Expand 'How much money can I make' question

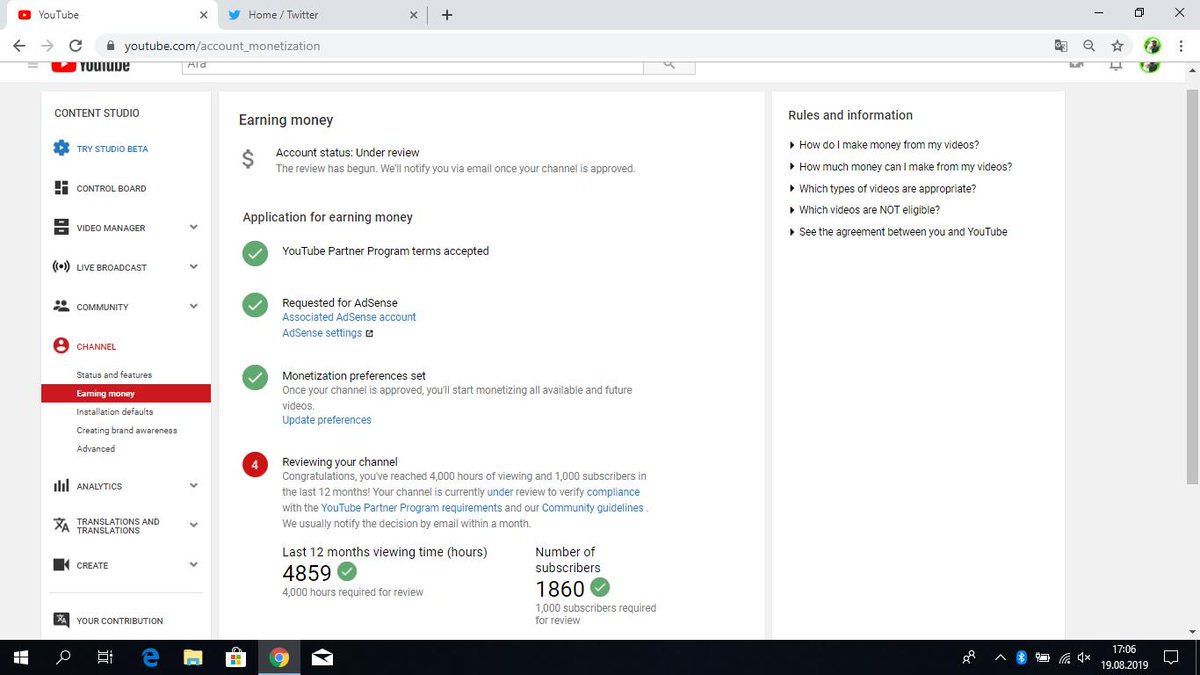(x=901, y=167)
